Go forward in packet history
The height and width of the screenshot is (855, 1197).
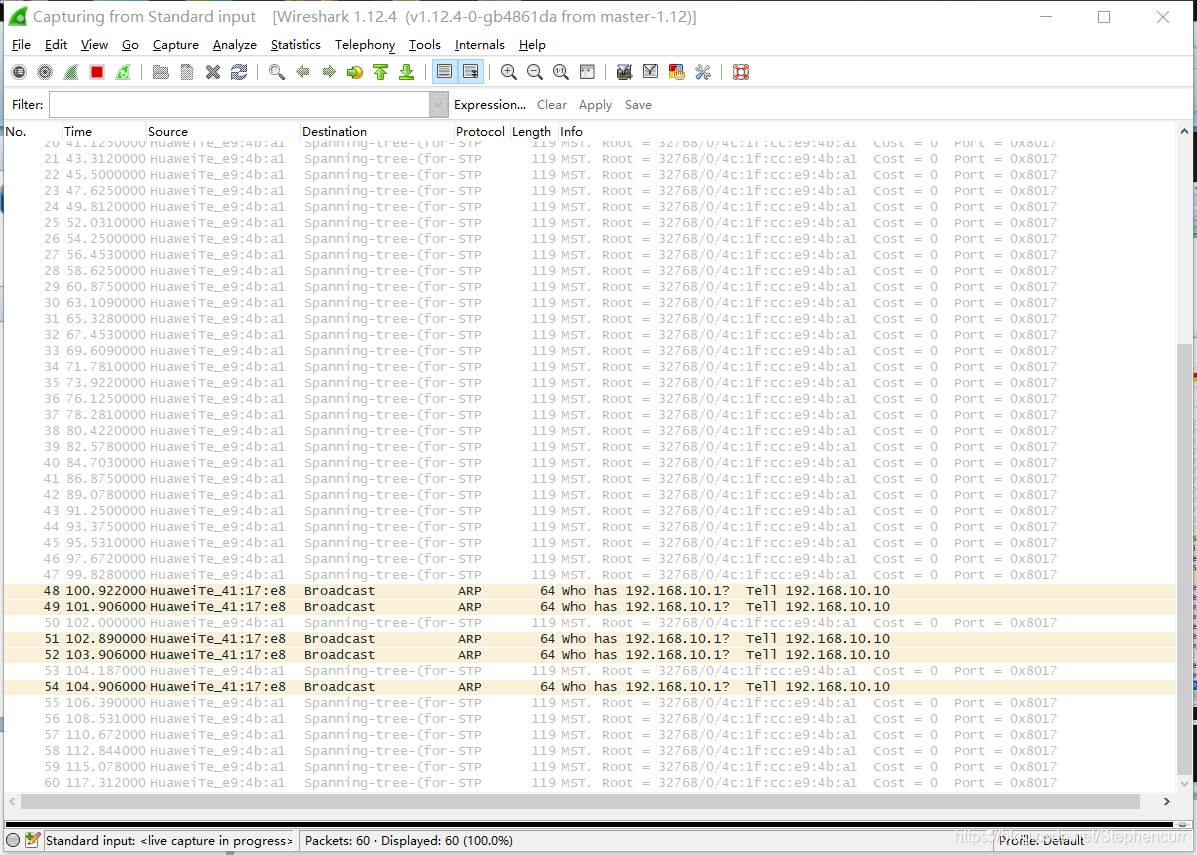pyautogui.click(x=329, y=72)
